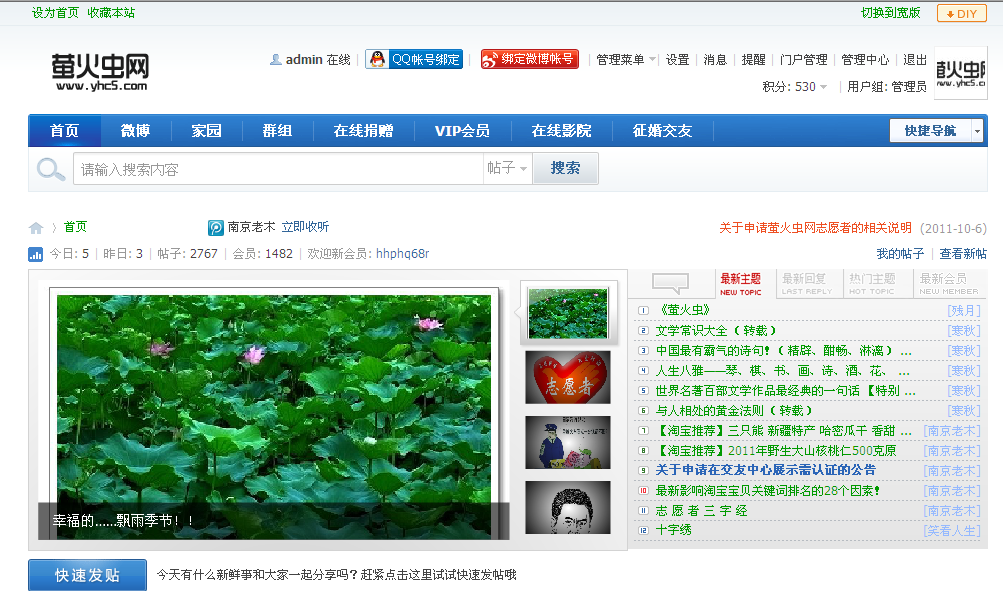Image resolution: width=1003 pixels, height=591 pixels.
Task: Click author [残月] in topic list
Action: tap(963, 311)
